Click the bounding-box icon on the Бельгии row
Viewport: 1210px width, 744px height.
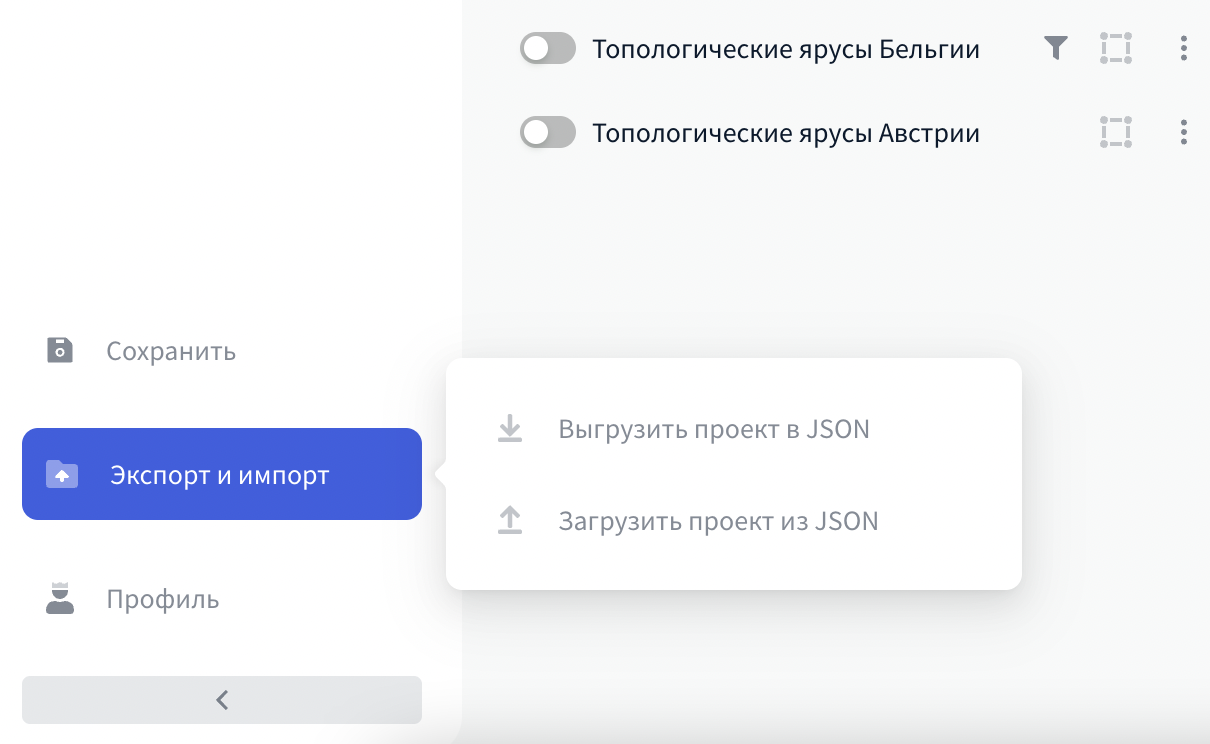[x=1115, y=48]
